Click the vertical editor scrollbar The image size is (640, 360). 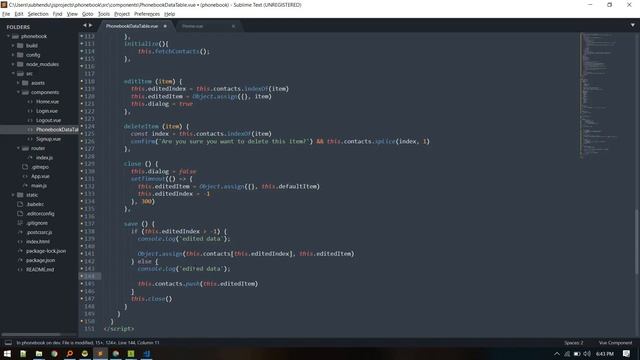click(x=636, y=243)
